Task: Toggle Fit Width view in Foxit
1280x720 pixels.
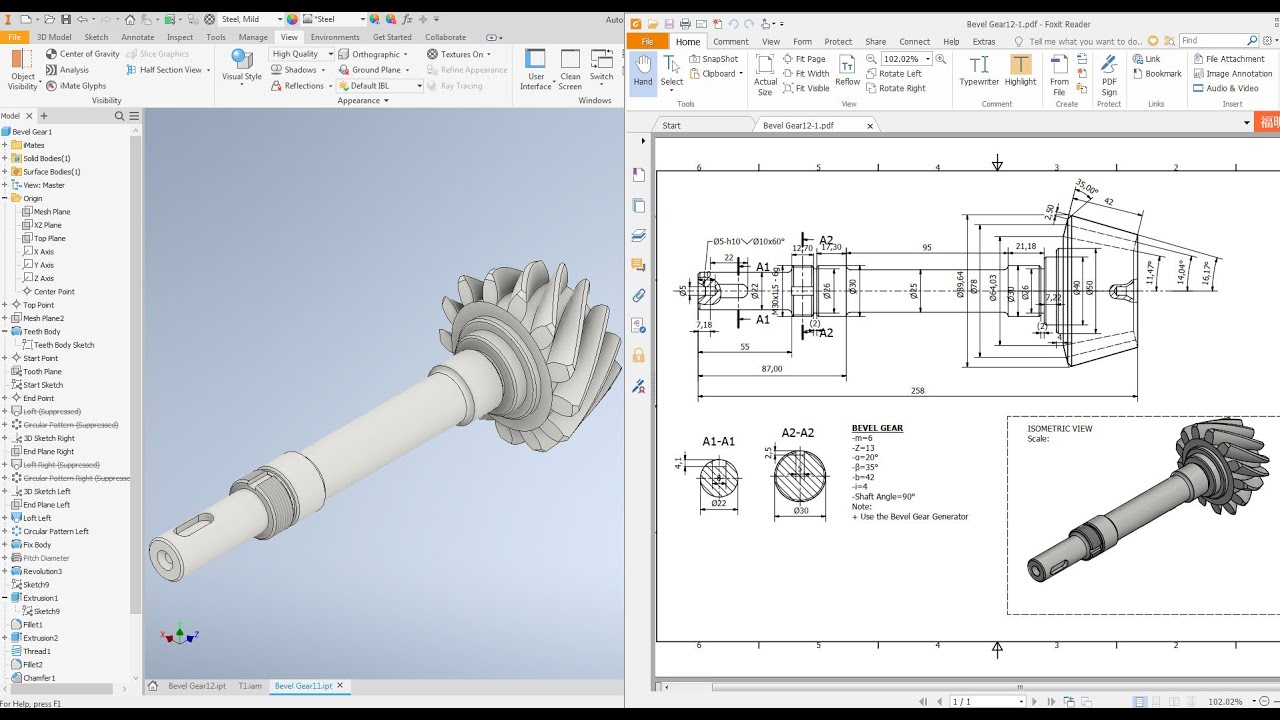Action: (x=806, y=73)
